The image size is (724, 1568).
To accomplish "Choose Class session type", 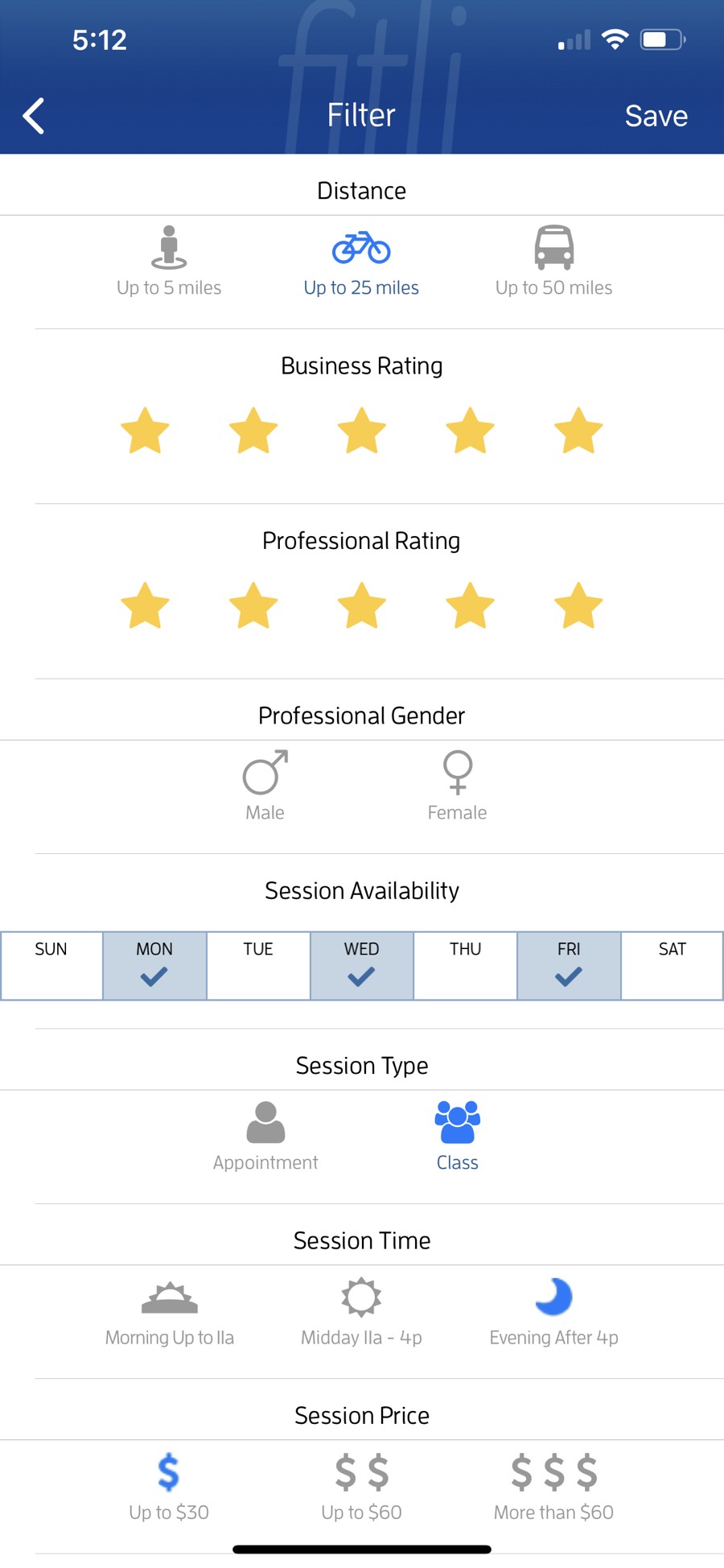I will [457, 1123].
